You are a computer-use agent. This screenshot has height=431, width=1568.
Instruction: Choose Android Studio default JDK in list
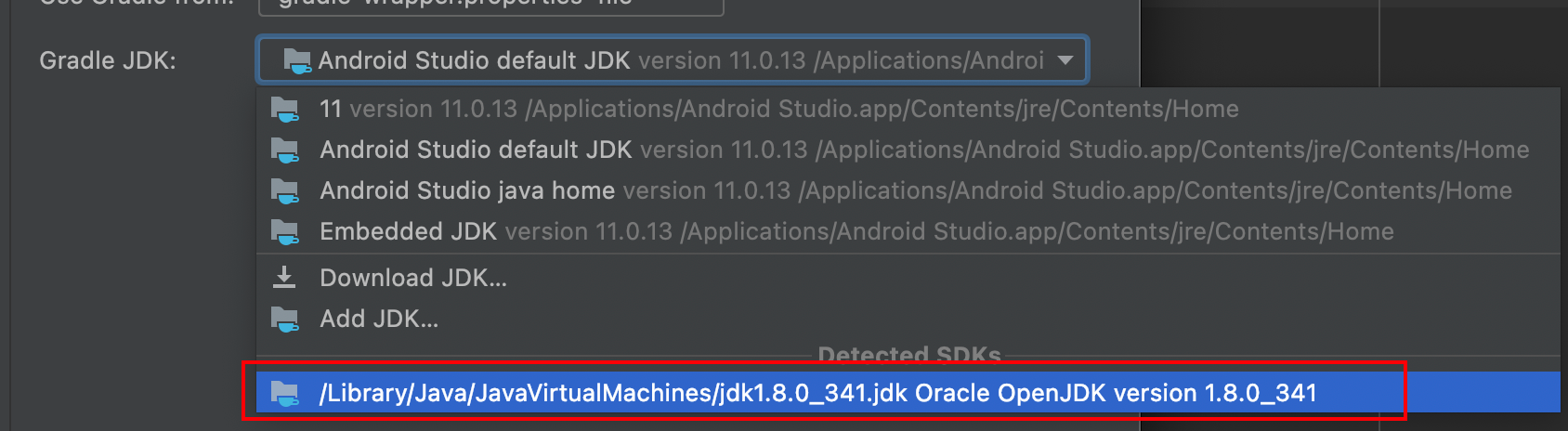[908, 150]
